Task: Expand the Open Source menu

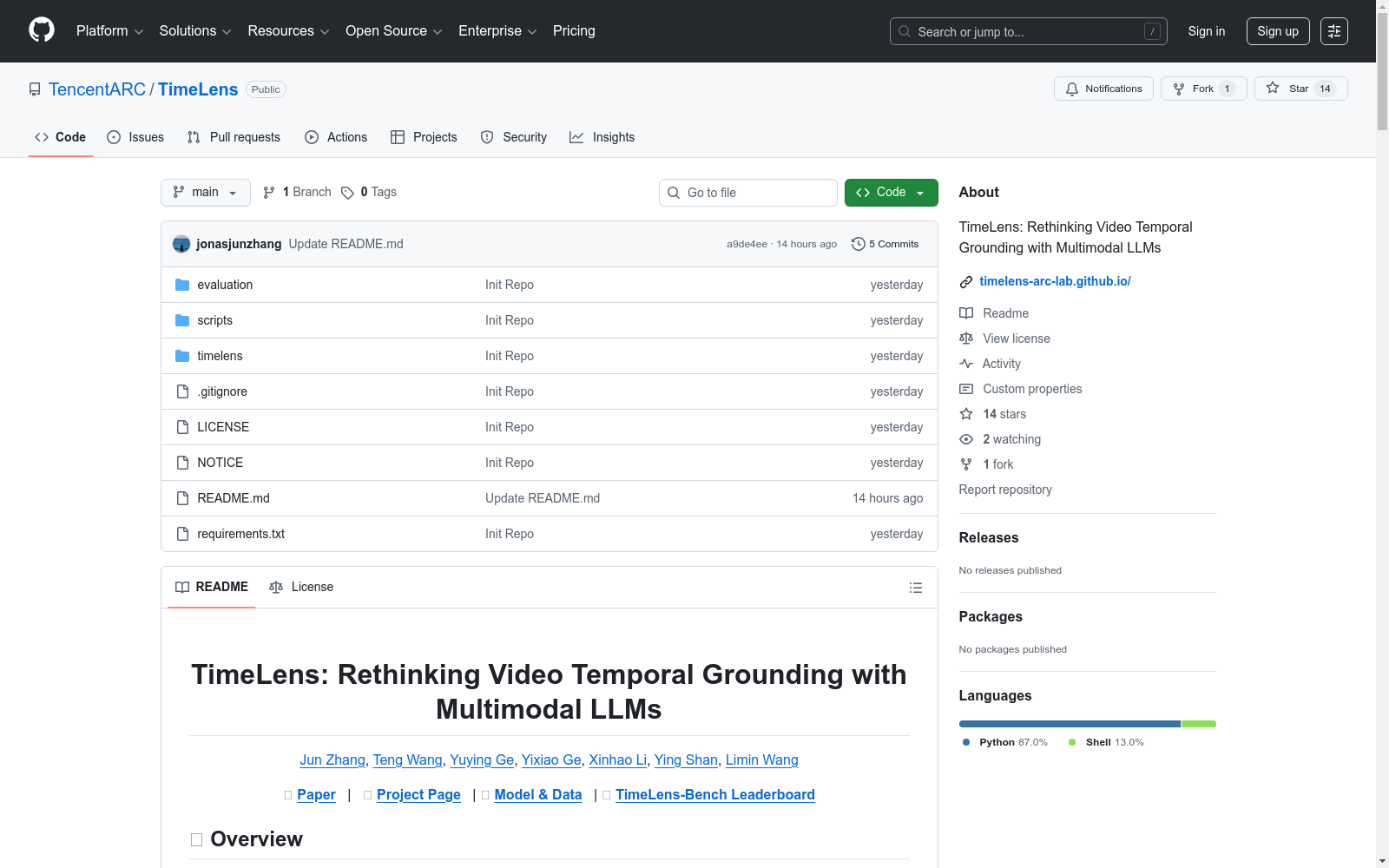Action: tap(394, 31)
